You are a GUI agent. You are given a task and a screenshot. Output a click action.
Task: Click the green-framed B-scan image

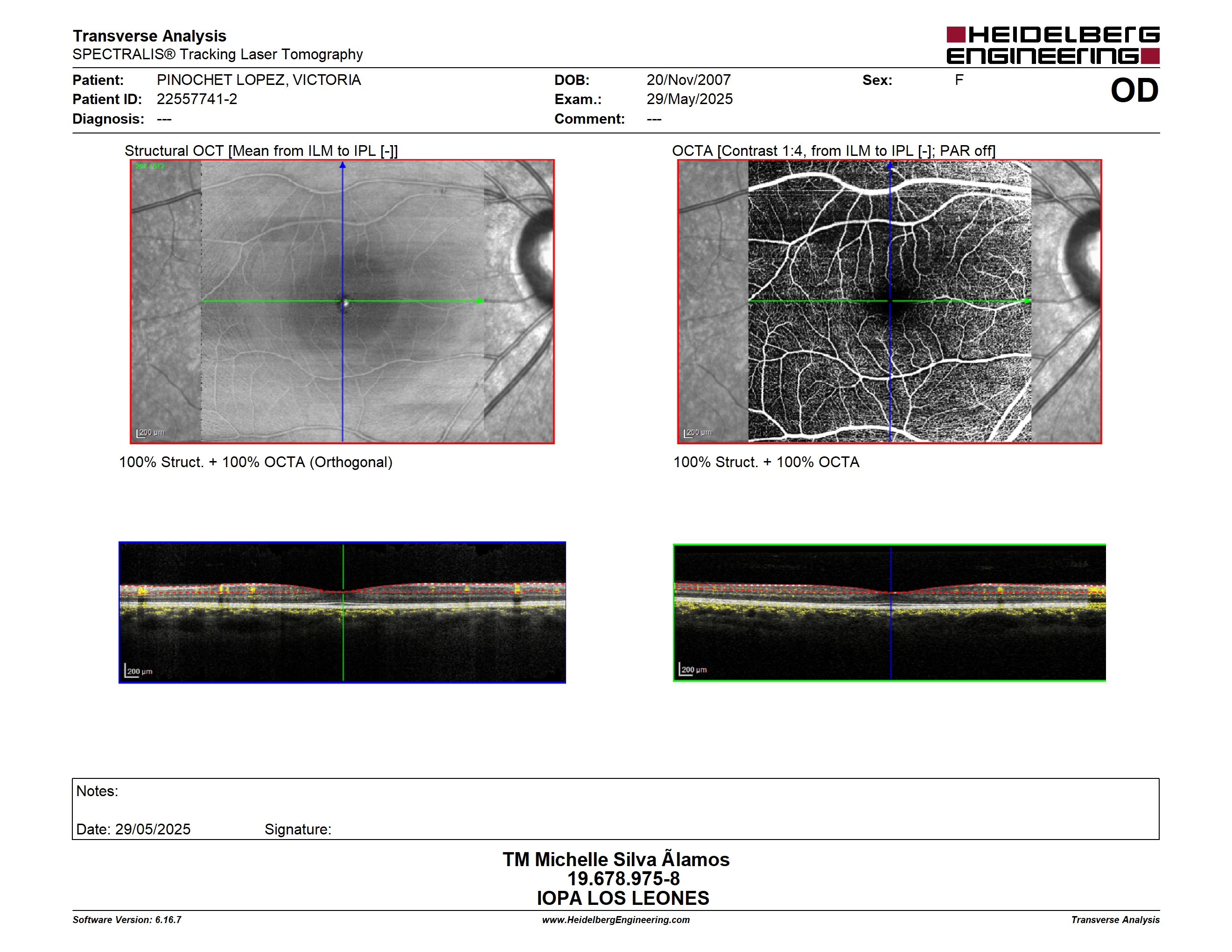(889, 612)
